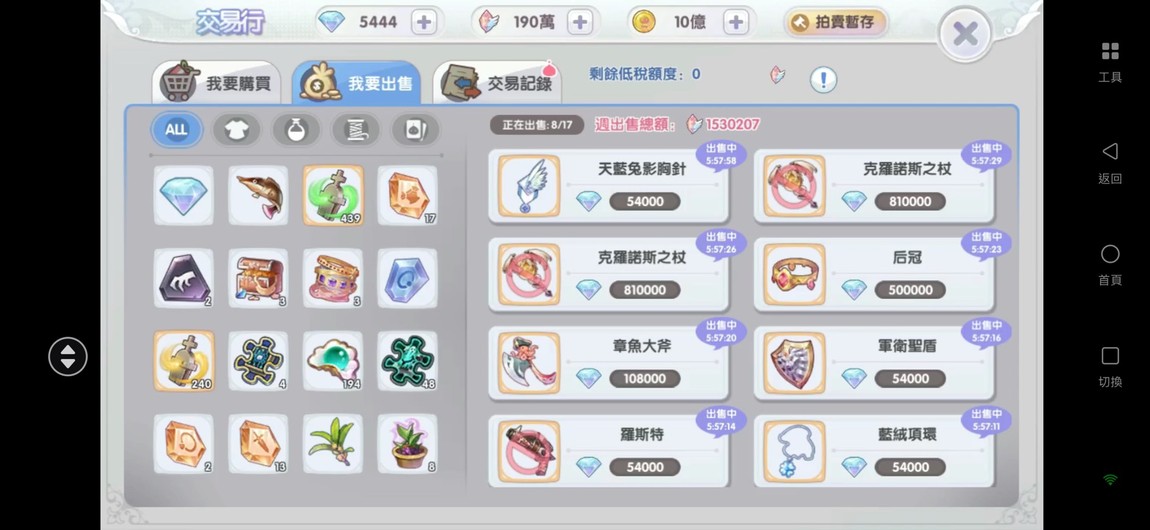
Task: Filter items by thread spool icon
Action: click(x=356, y=130)
